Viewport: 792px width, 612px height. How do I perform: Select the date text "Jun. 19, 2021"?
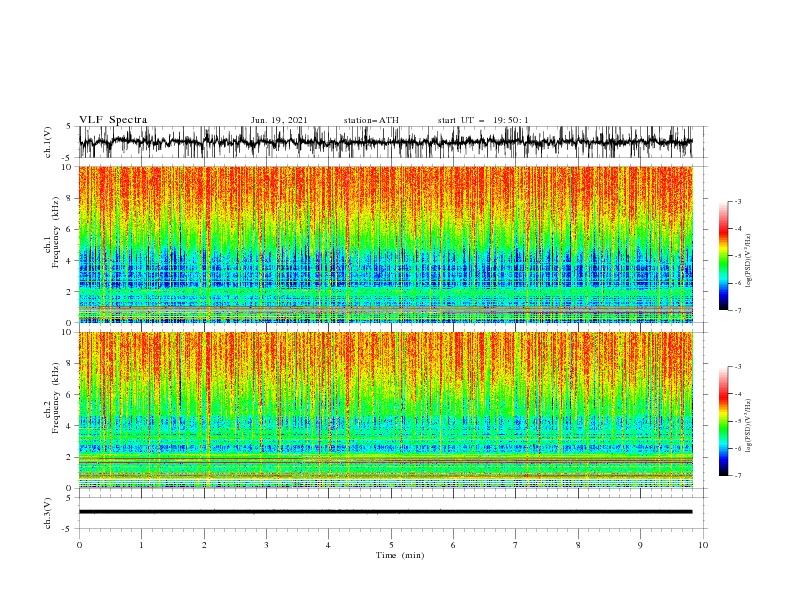coord(279,120)
